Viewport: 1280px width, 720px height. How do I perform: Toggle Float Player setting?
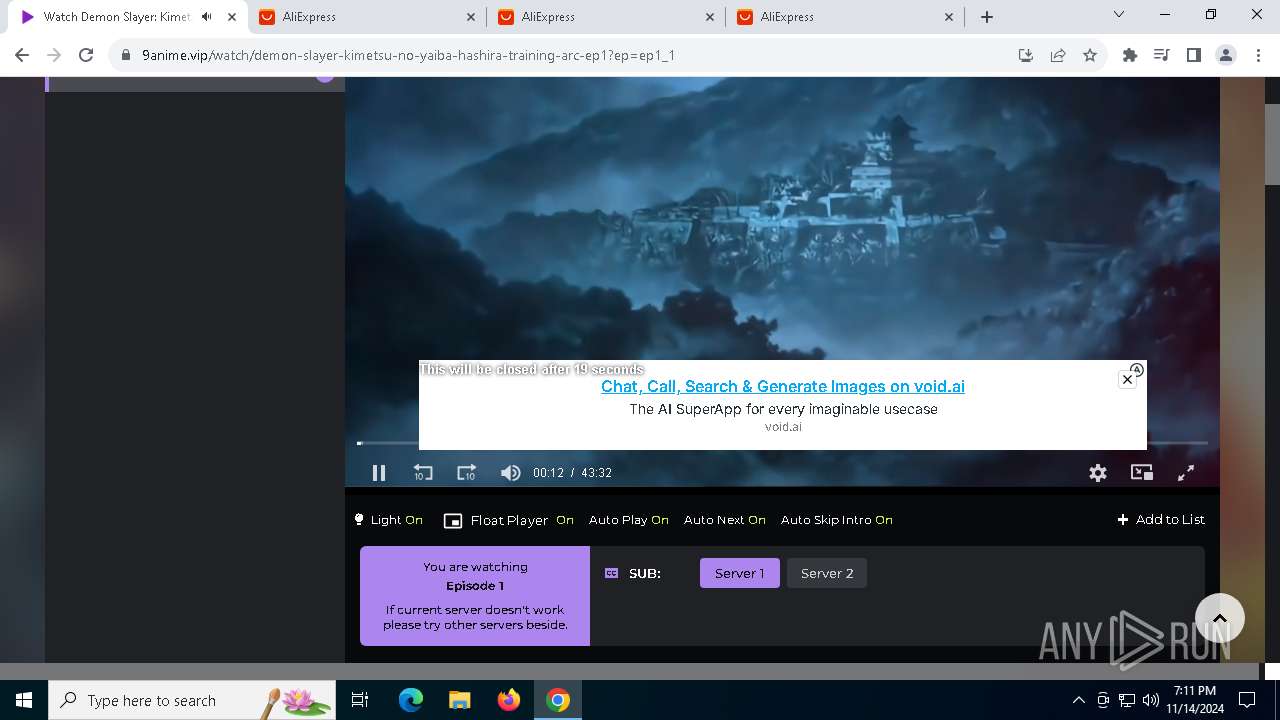tap(509, 520)
